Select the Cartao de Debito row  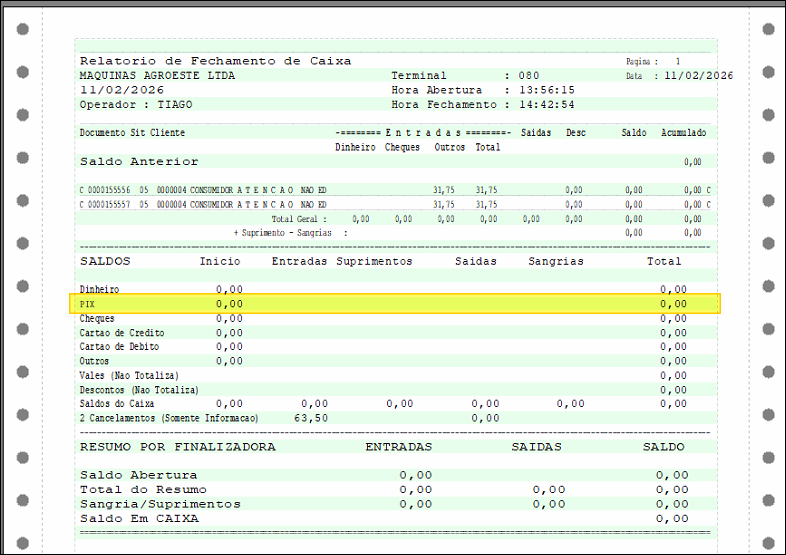120,347
